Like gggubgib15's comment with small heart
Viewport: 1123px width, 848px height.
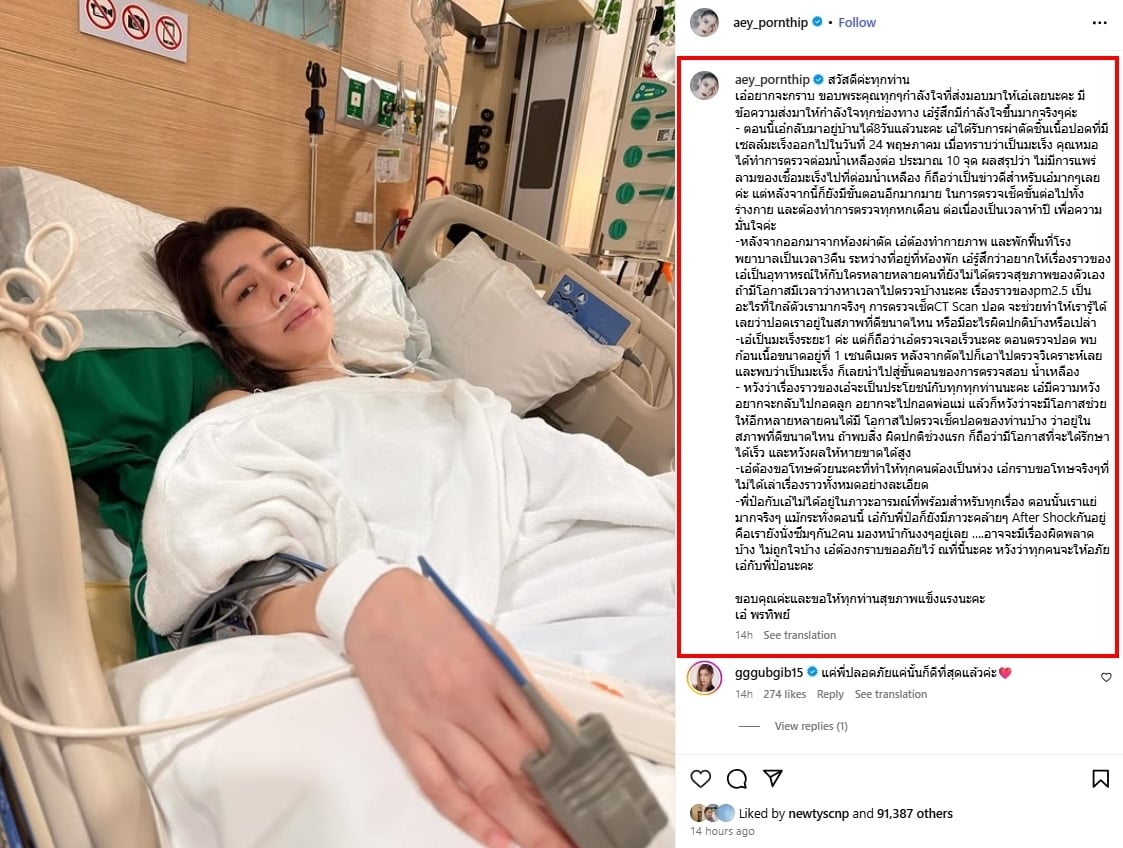(1106, 677)
